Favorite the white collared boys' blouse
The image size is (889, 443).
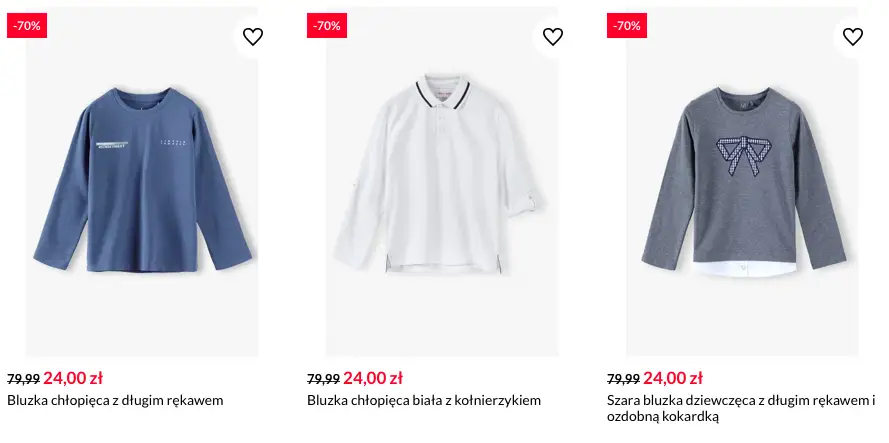click(553, 37)
